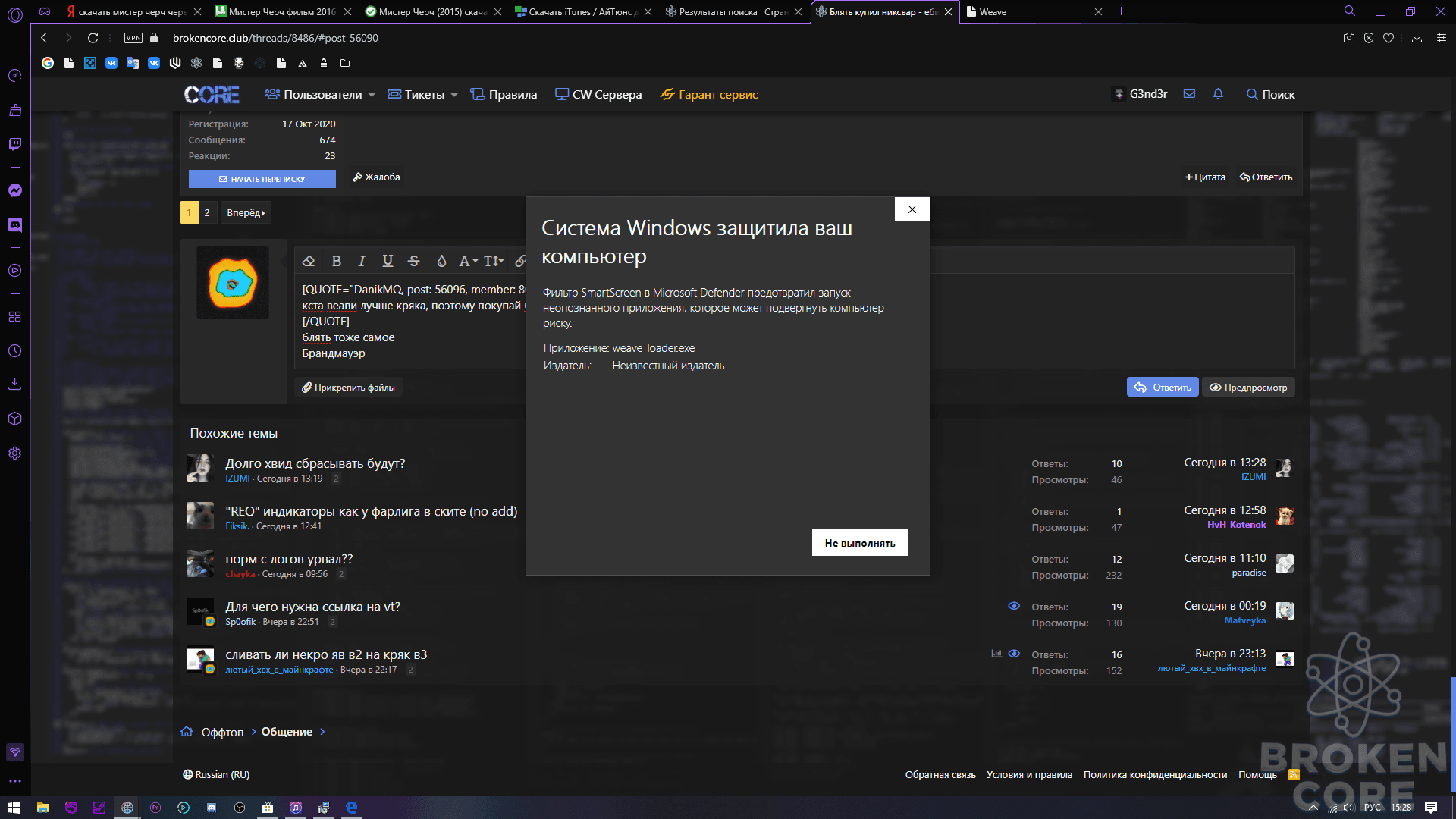Open Правила navigation item
This screenshot has width=1456, height=819.
[x=504, y=95]
